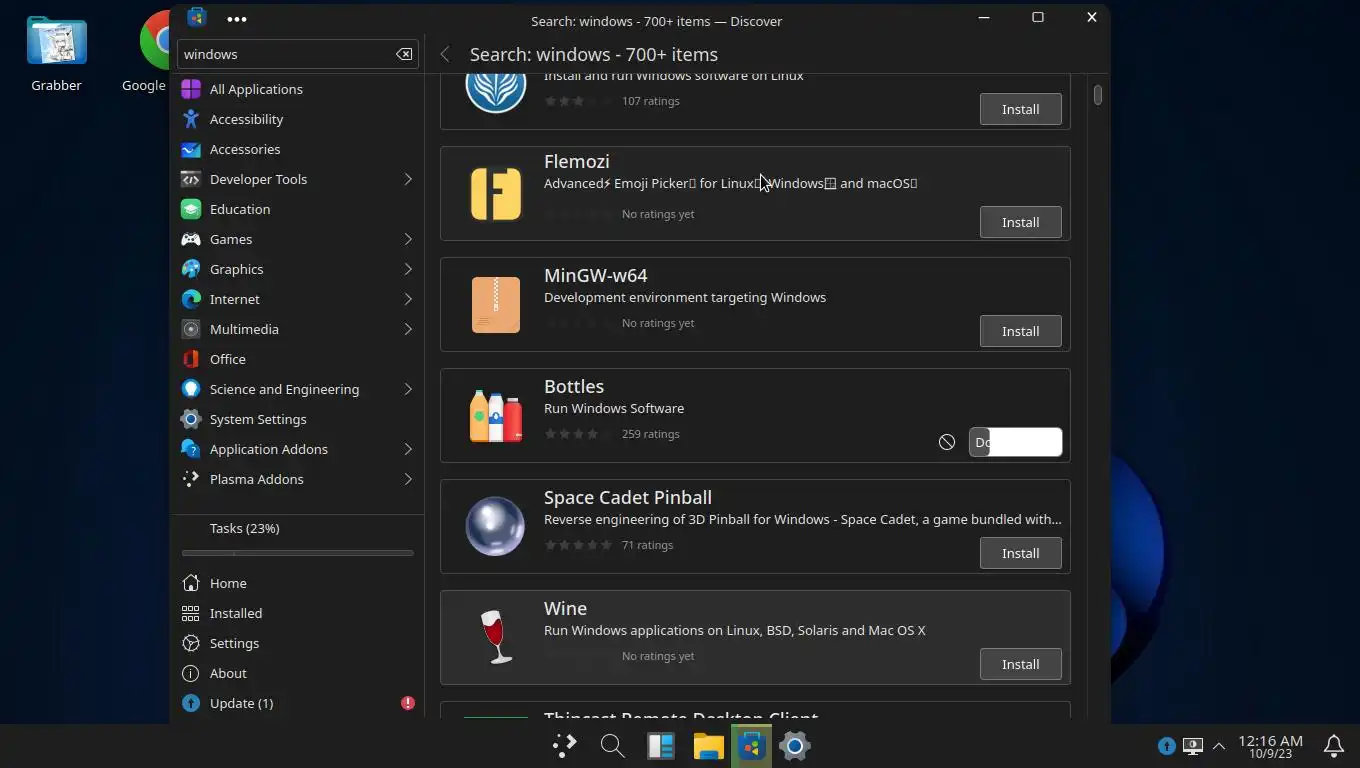Expand the Games category

tap(408, 239)
